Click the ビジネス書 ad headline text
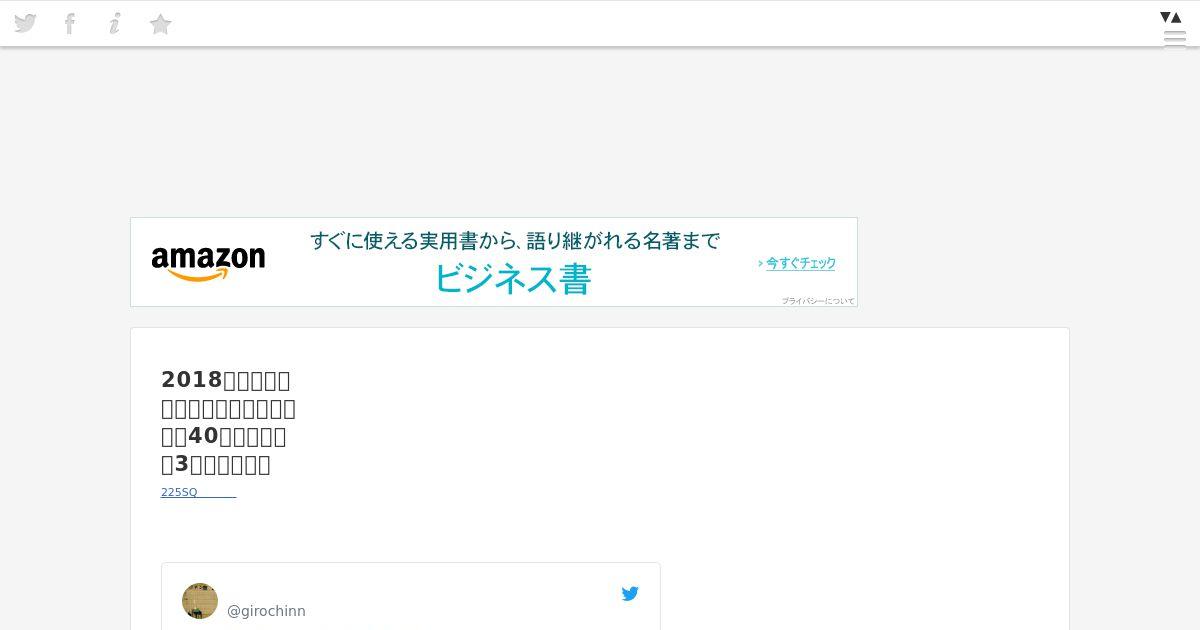Viewport: 1200px width, 630px height. point(513,278)
